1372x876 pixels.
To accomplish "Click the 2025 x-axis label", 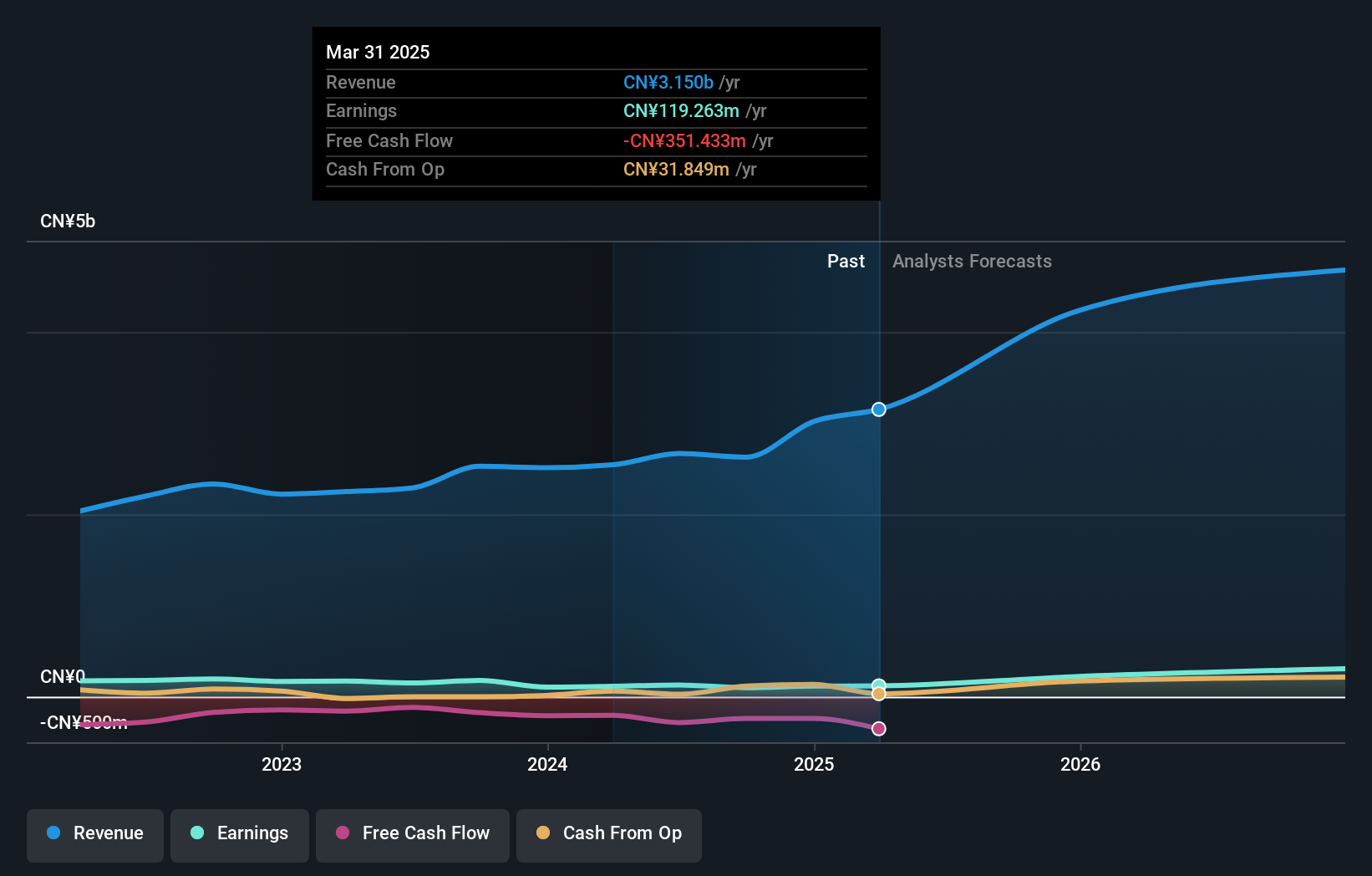I will click(814, 764).
